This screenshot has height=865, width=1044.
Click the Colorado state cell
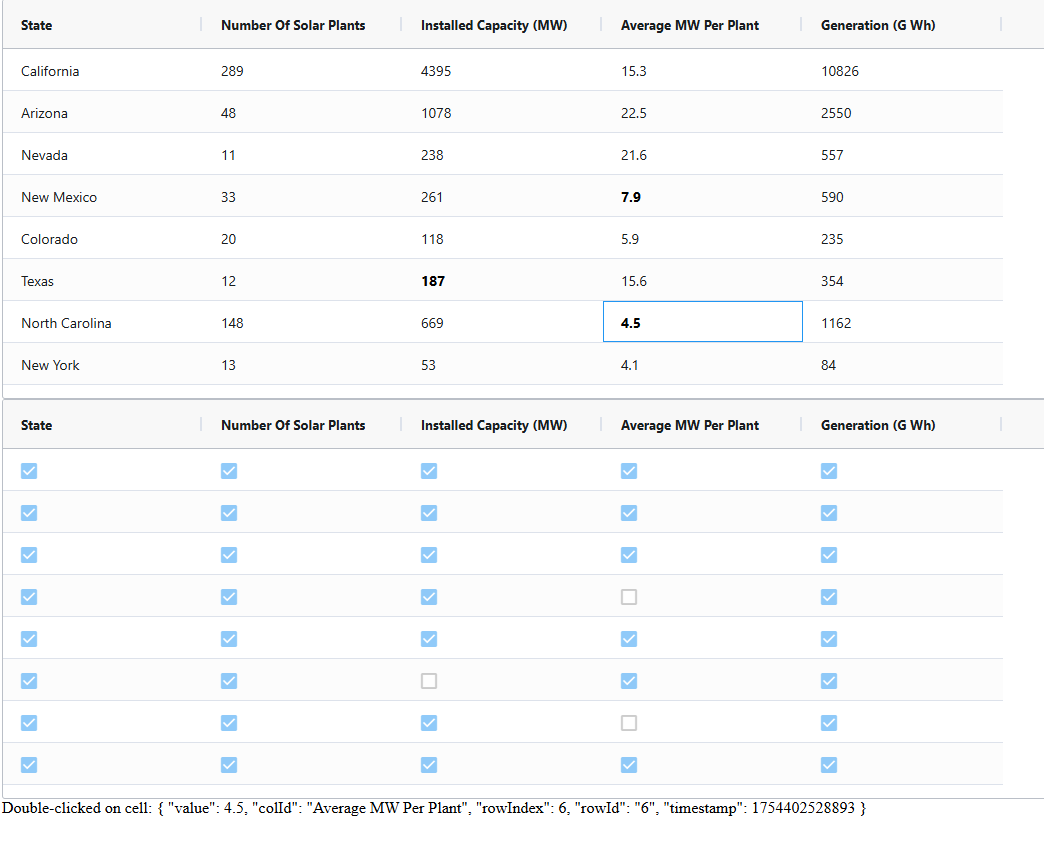pos(49,239)
